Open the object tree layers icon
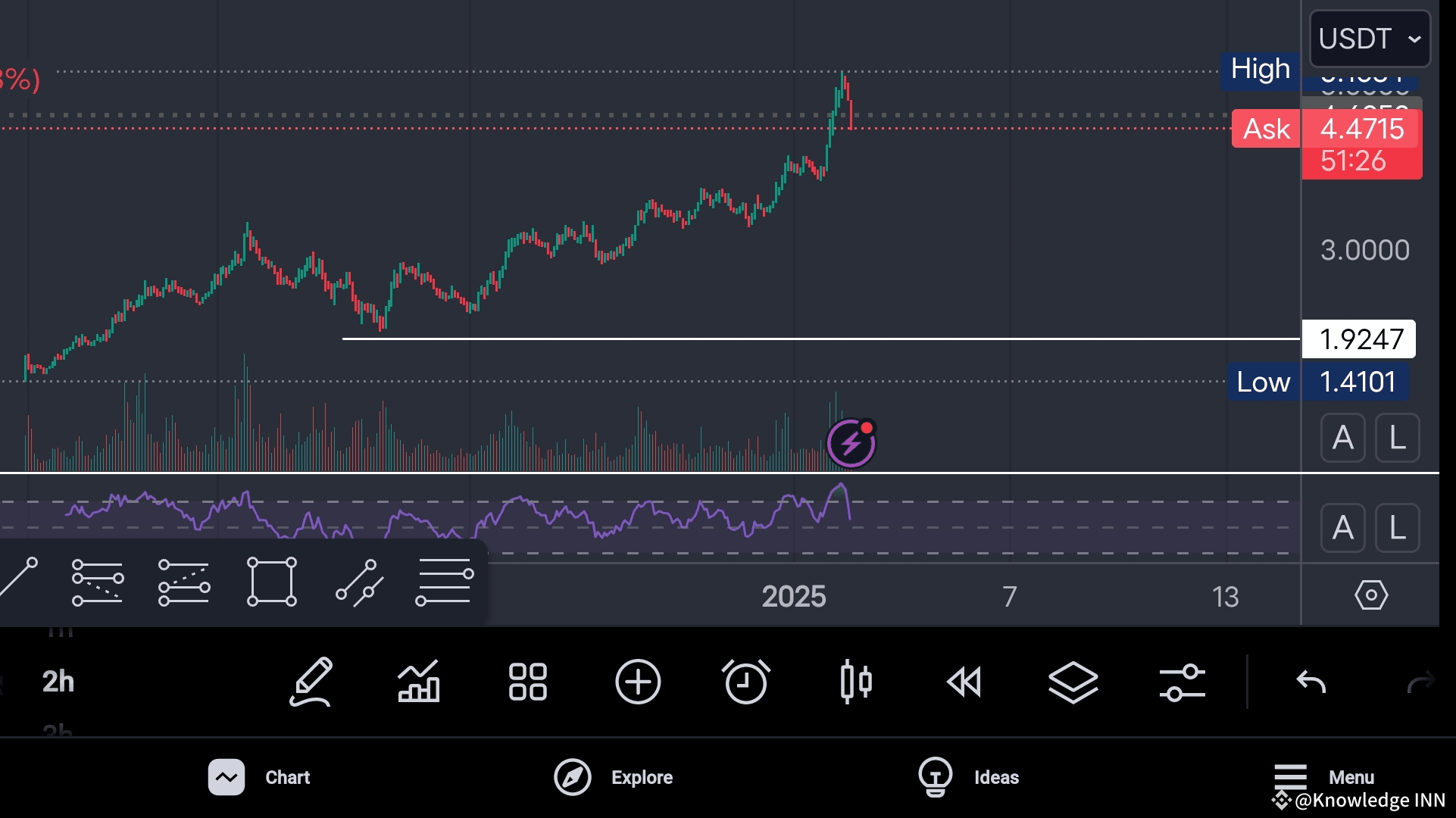The image size is (1456, 818). click(x=1073, y=682)
